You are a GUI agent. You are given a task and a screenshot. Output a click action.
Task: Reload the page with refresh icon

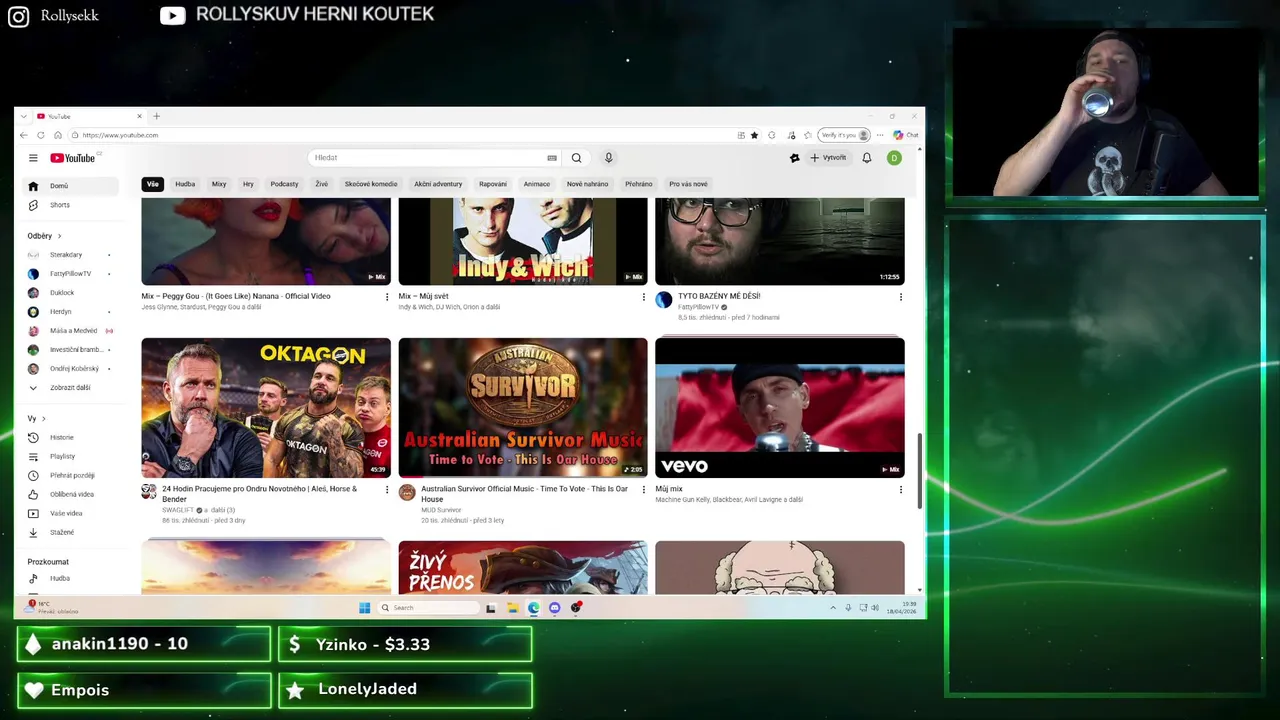tap(41, 135)
